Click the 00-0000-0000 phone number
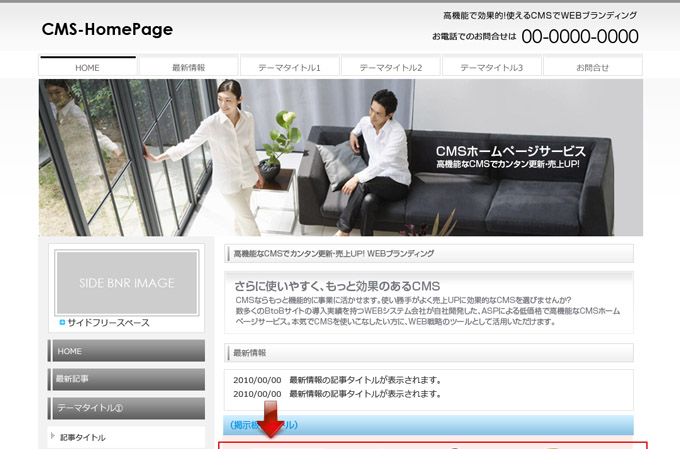680x449 pixels. [x=579, y=37]
